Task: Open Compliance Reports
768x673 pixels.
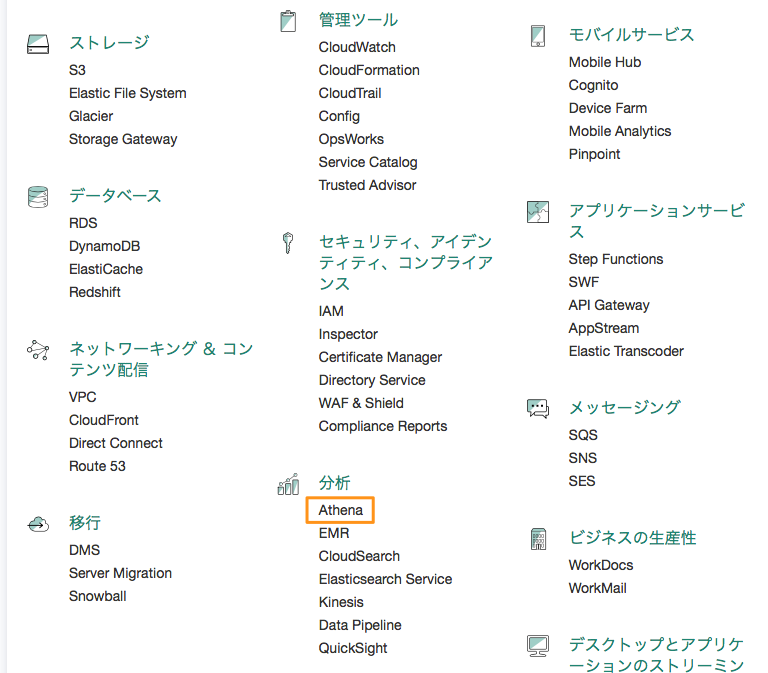Action: 383,426
